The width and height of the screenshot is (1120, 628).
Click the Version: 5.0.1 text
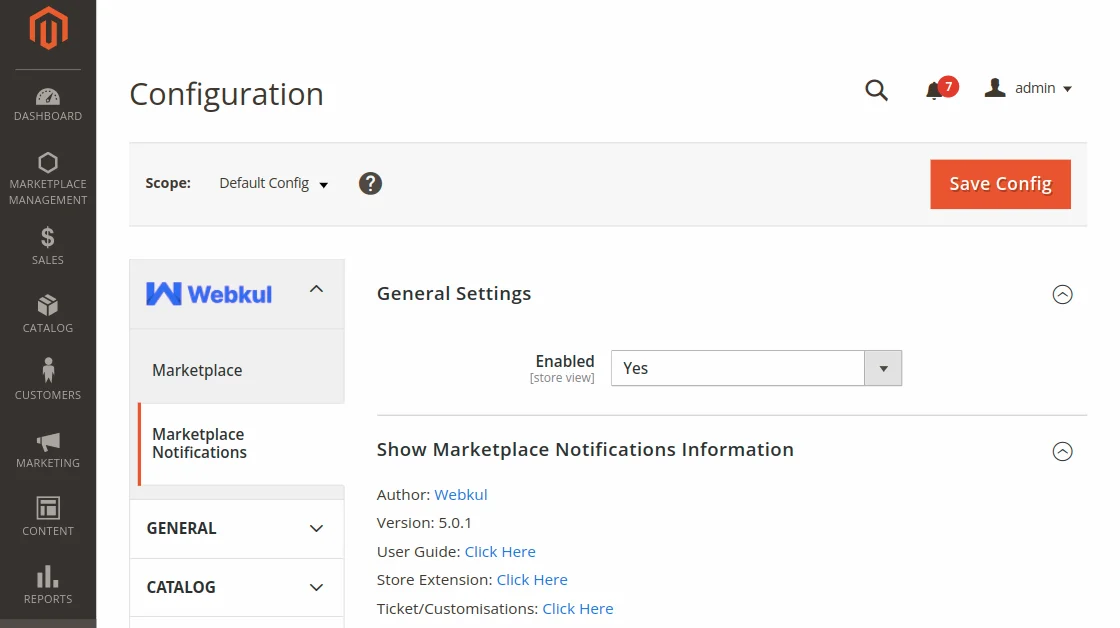[424, 523]
